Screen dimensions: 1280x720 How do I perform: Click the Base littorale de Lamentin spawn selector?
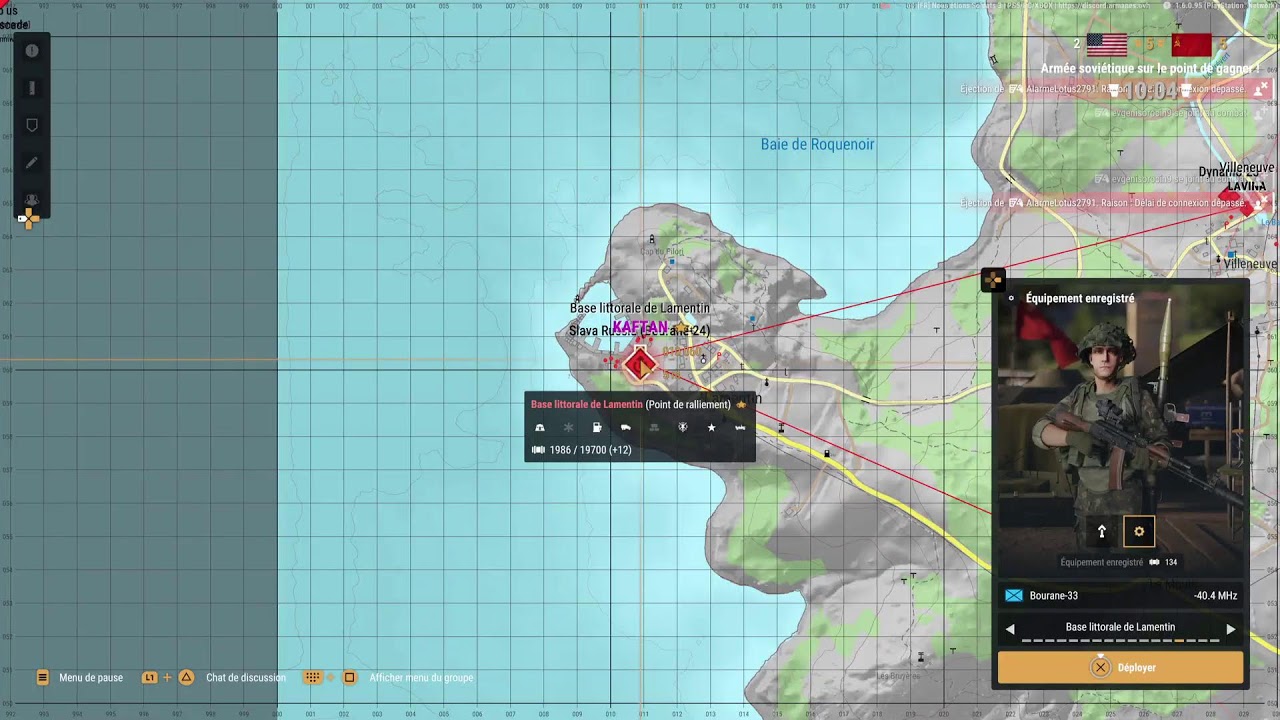coord(1120,628)
